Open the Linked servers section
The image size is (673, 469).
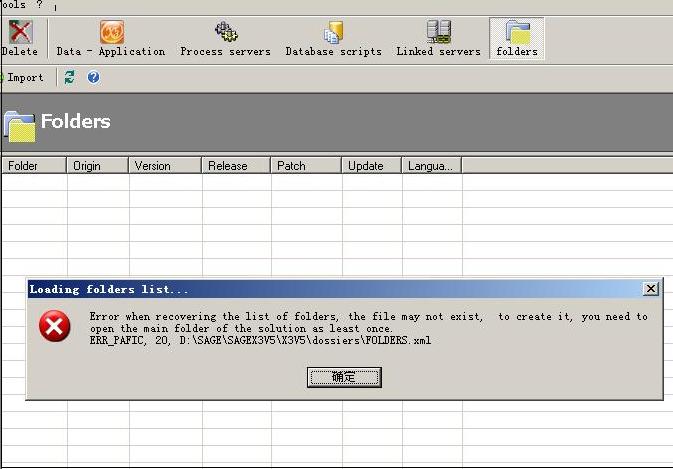[438, 38]
